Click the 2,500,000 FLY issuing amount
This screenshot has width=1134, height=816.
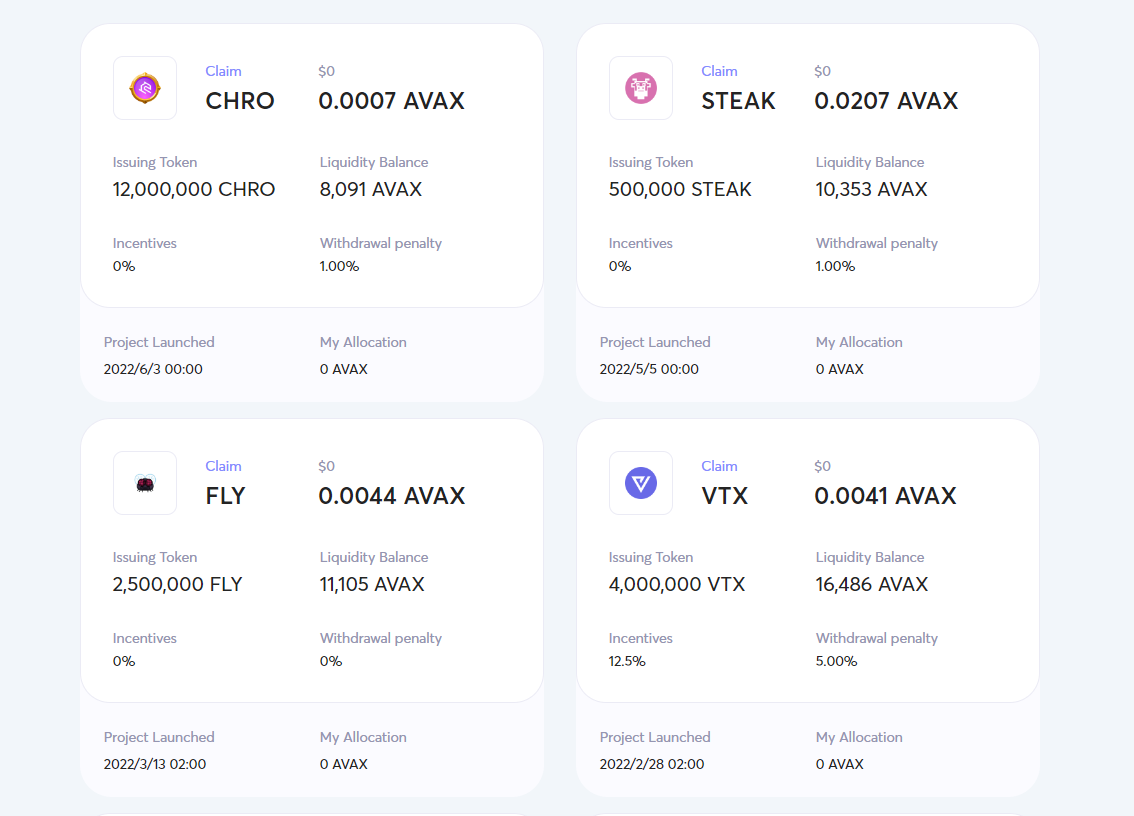tap(178, 584)
